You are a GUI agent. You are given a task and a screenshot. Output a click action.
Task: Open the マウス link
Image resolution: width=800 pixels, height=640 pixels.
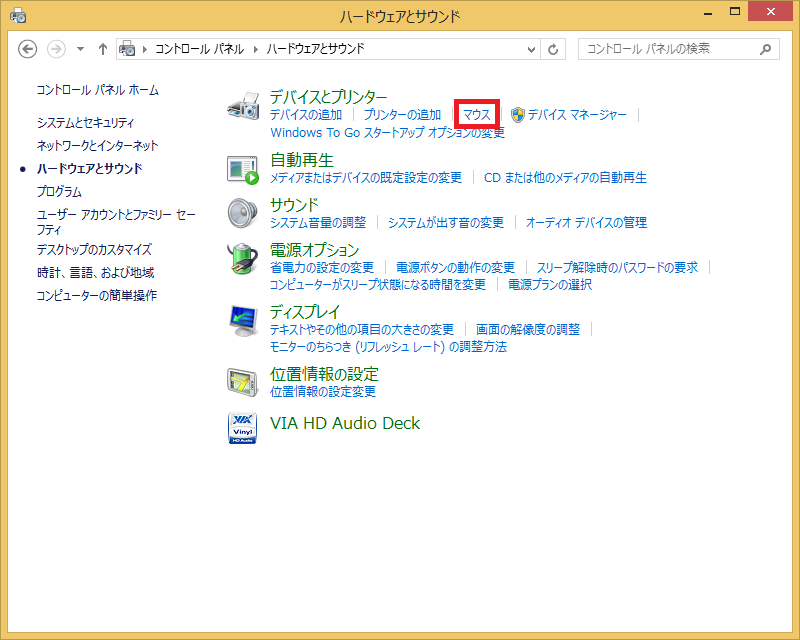point(477,115)
